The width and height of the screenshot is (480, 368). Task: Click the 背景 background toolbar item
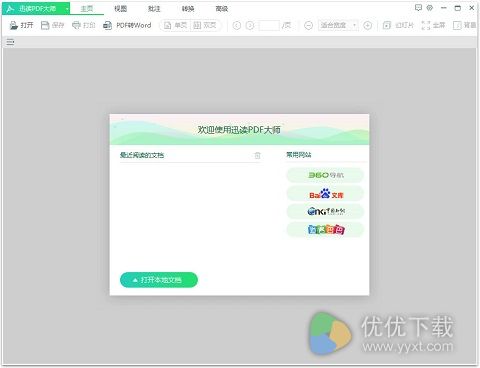pyautogui.click(x=464, y=25)
